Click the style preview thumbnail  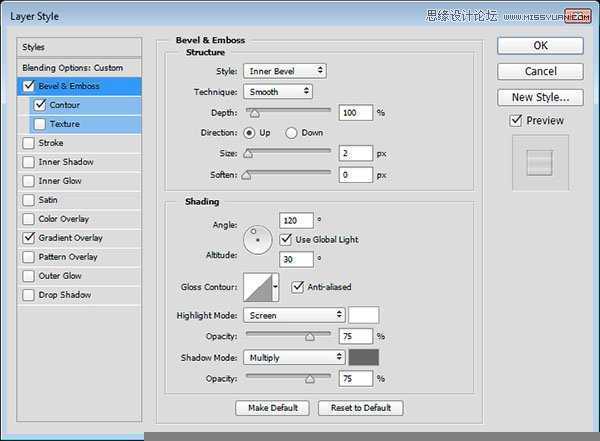click(540, 163)
